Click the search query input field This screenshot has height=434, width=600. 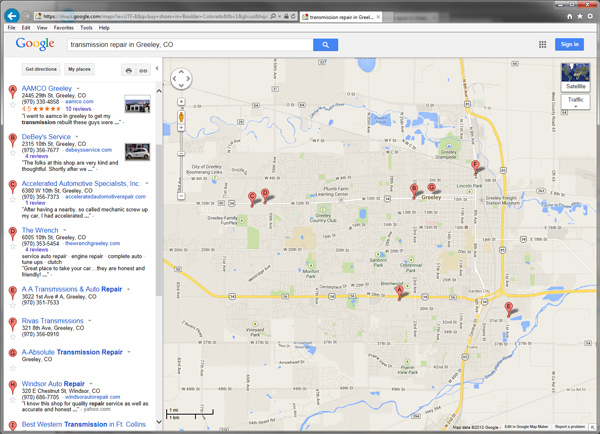pos(190,45)
